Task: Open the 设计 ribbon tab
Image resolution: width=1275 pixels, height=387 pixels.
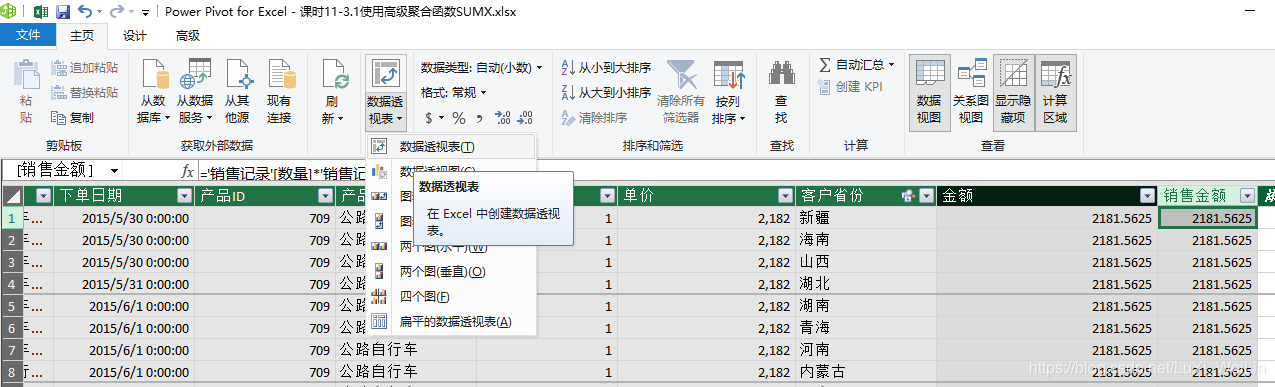Action: [134, 36]
